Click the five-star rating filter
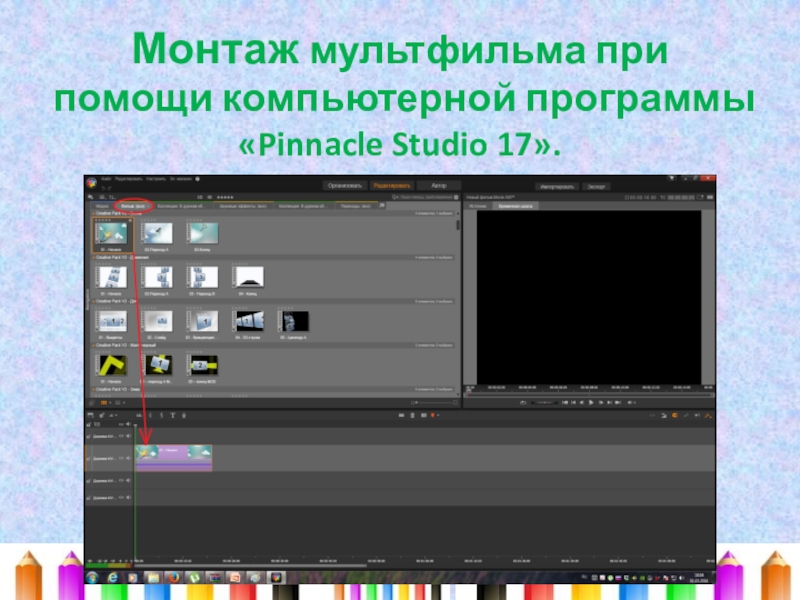The width and height of the screenshot is (800, 600). click(x=225, y=197)
